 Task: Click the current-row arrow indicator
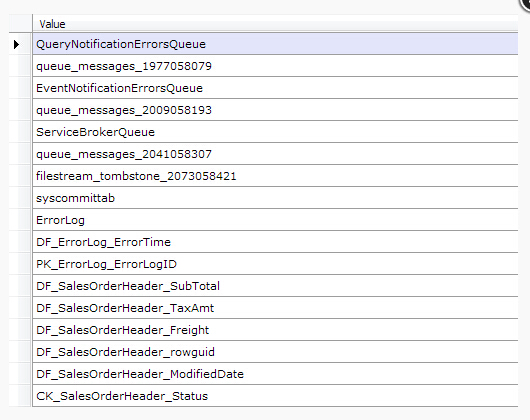pyautogui.click(x=16, y=44)
